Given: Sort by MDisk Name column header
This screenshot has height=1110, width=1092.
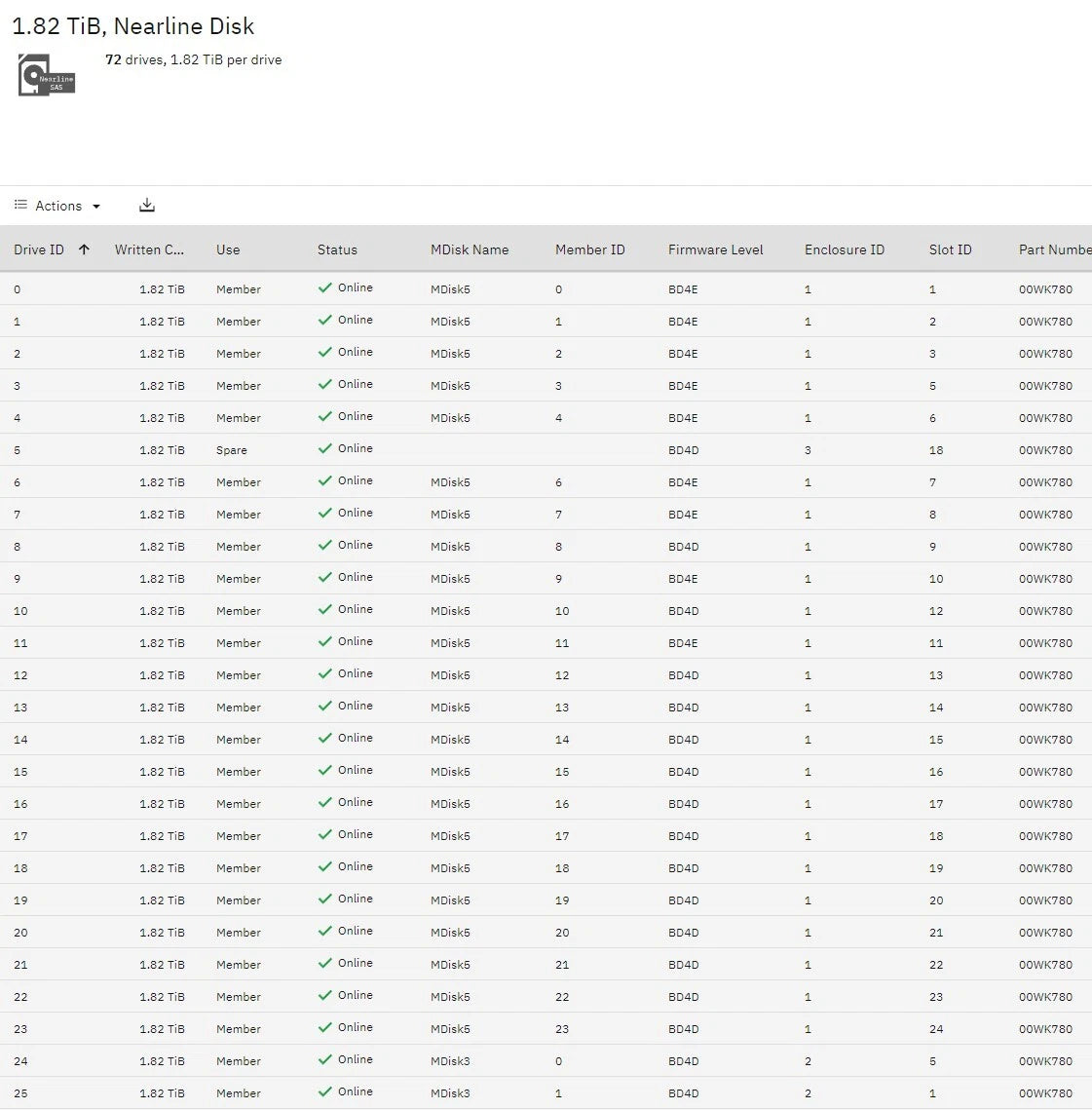Looking at the screenshot, I should (x=470, y=249).
